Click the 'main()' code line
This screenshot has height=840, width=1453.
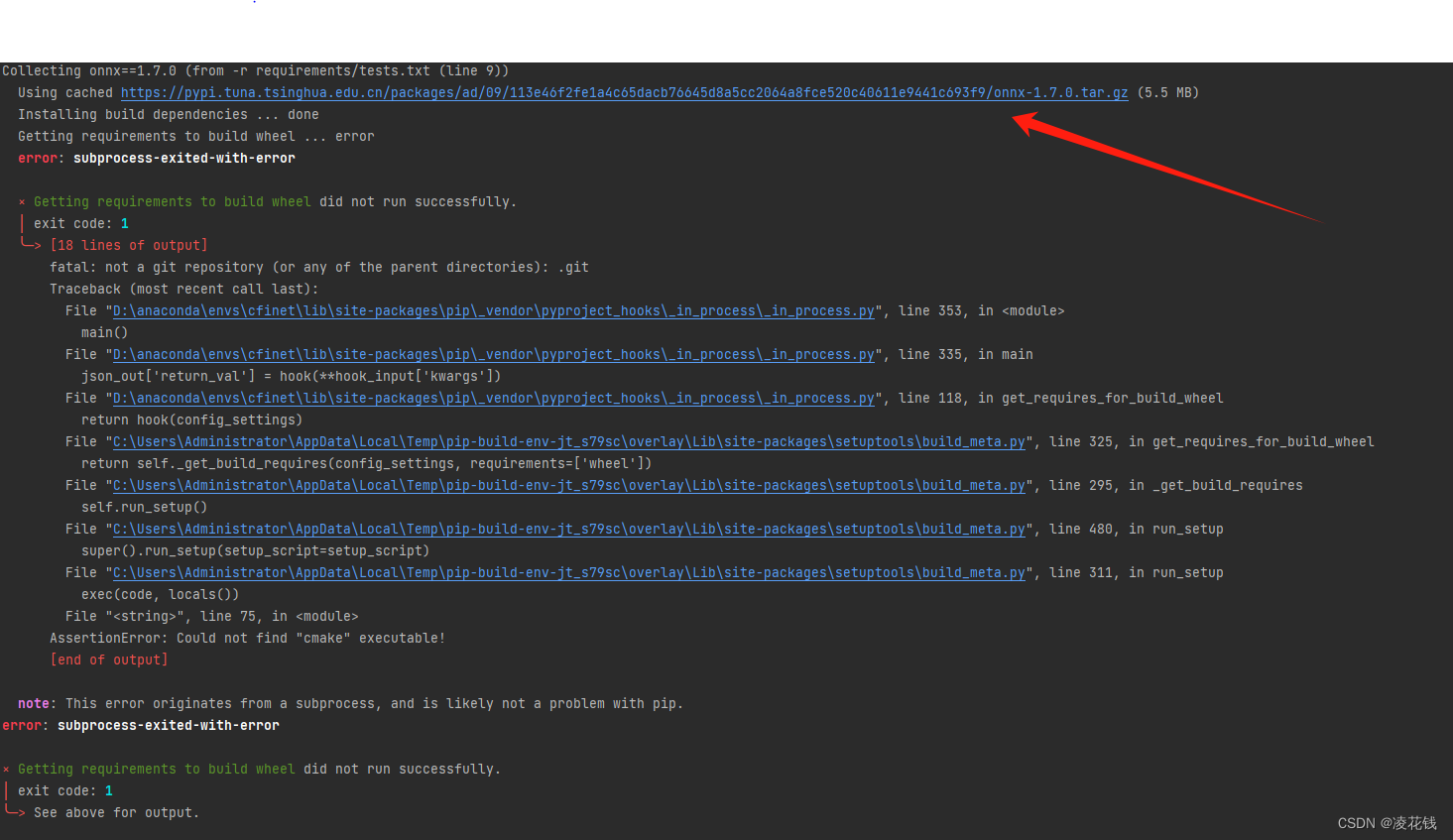point(105,332)
